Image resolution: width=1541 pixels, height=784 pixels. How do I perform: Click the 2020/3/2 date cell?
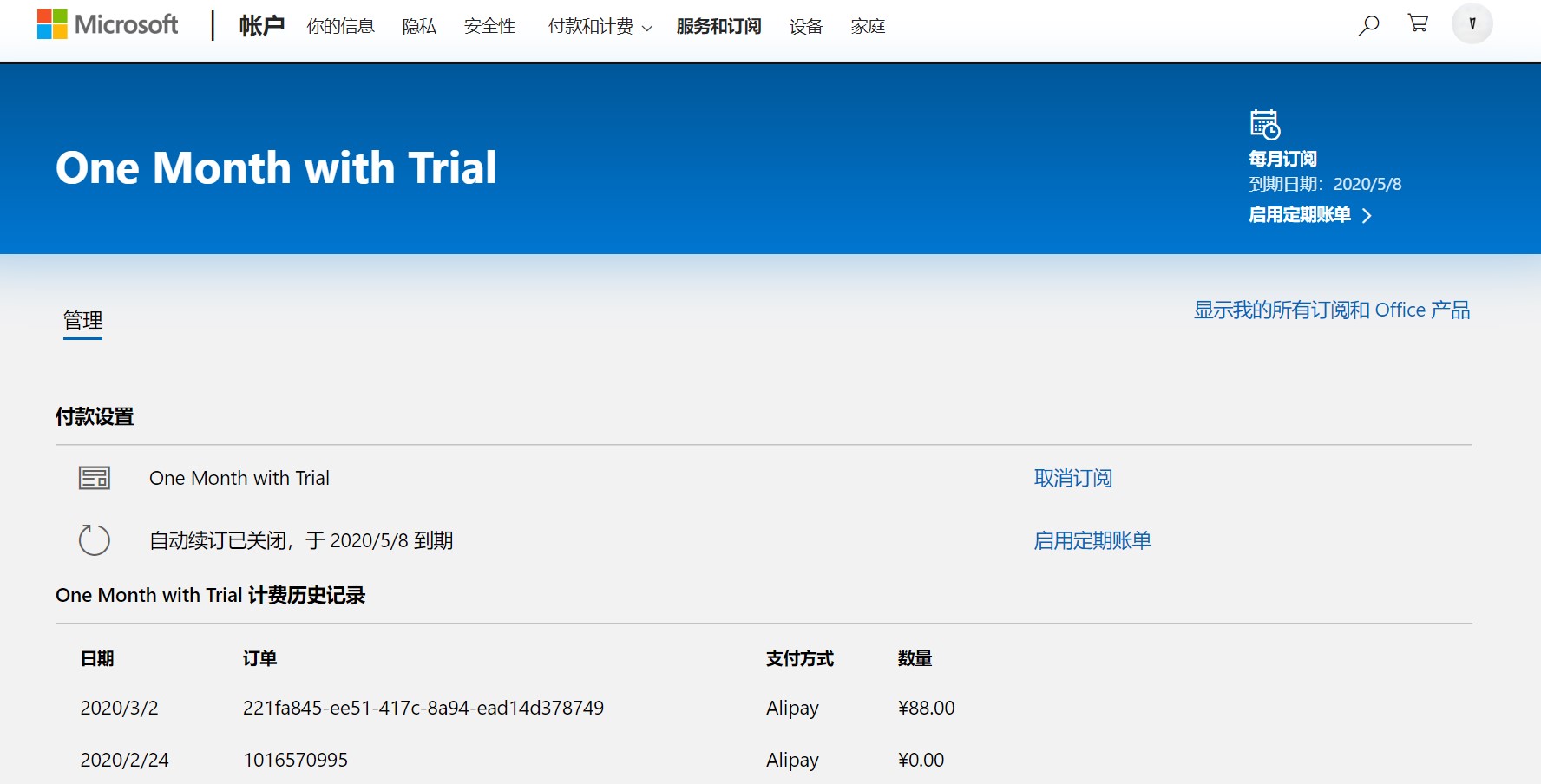[120, 708]
